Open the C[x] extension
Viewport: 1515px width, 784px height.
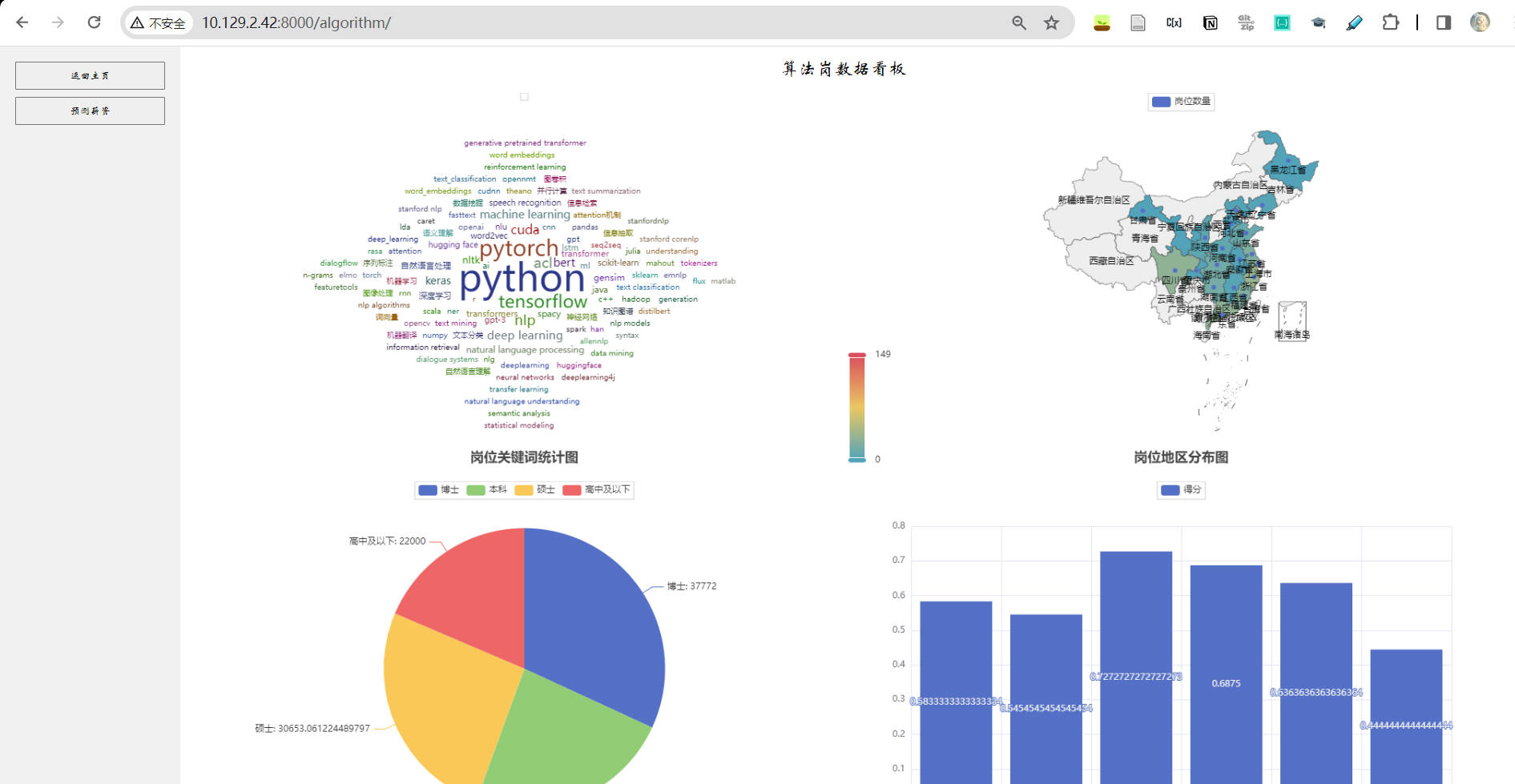1174,23
